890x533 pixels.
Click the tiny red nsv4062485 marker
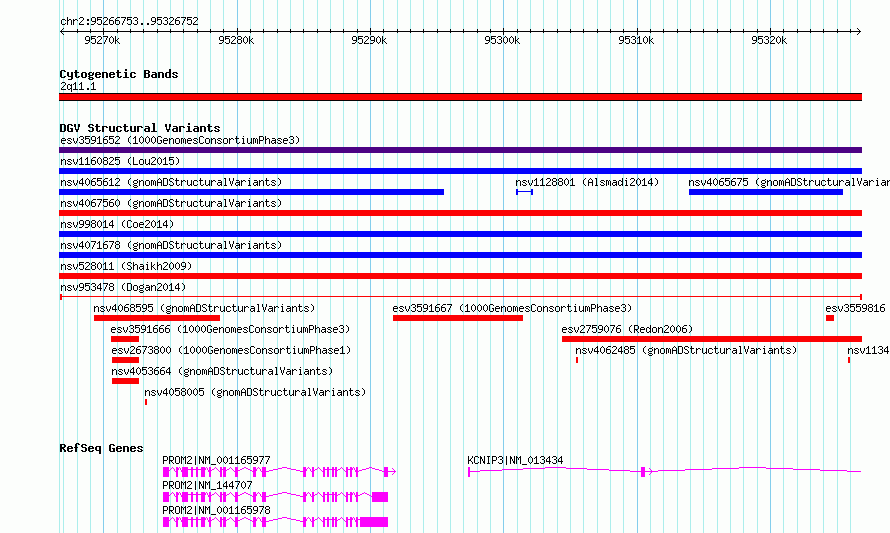coord(577,360)
